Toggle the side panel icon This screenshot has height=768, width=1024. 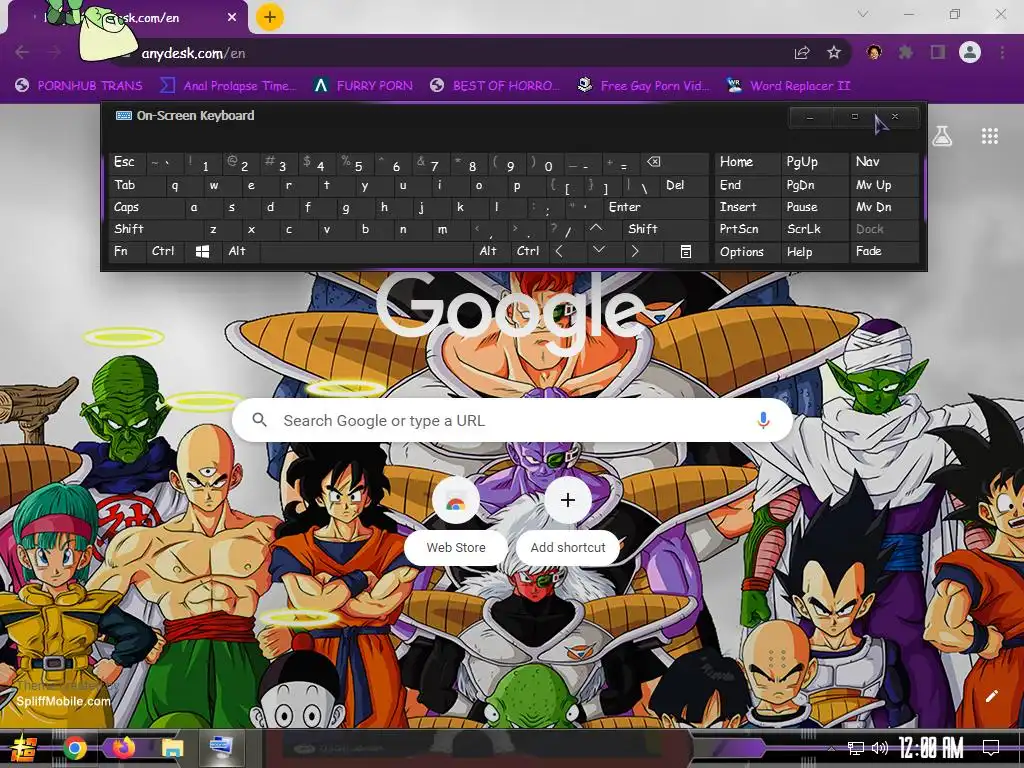[x=938, y=53]
